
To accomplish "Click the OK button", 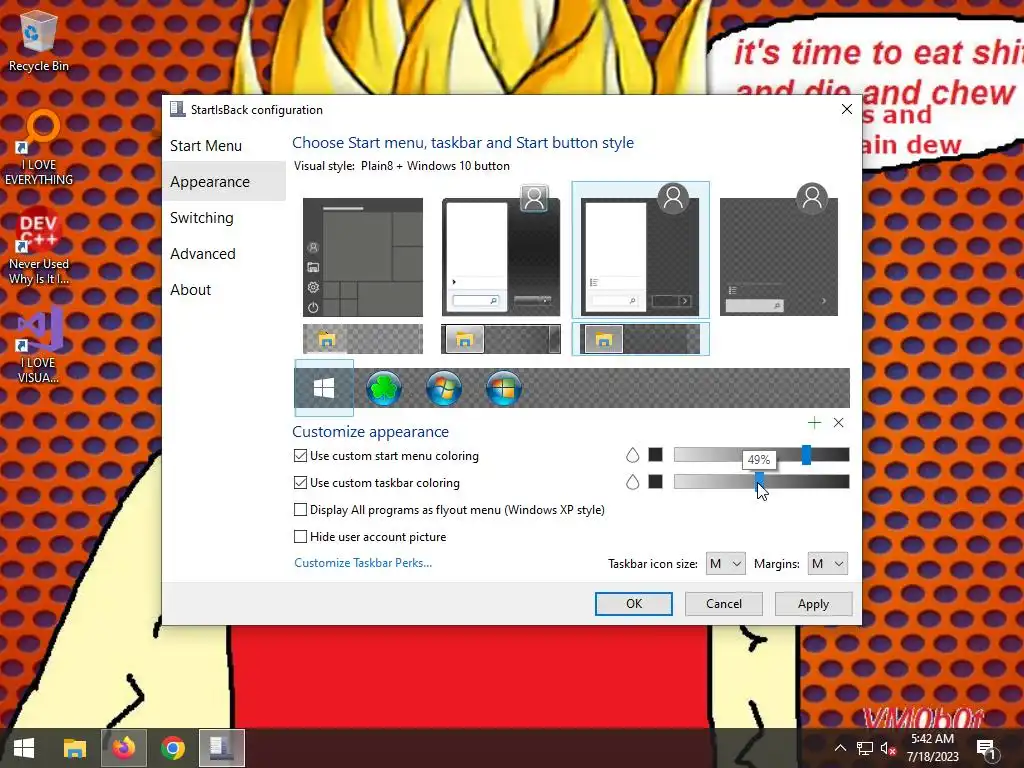I will pos(633,603).
